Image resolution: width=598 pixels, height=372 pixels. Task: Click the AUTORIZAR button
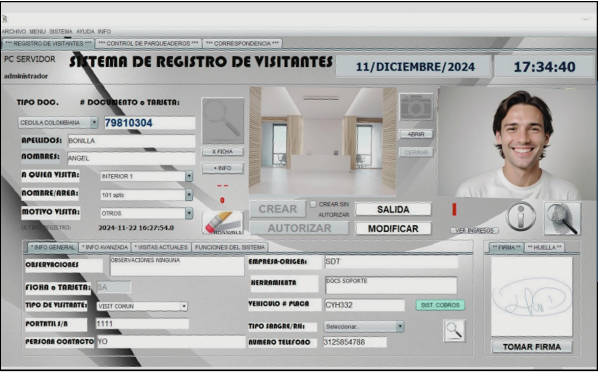[x=299, y=228]
